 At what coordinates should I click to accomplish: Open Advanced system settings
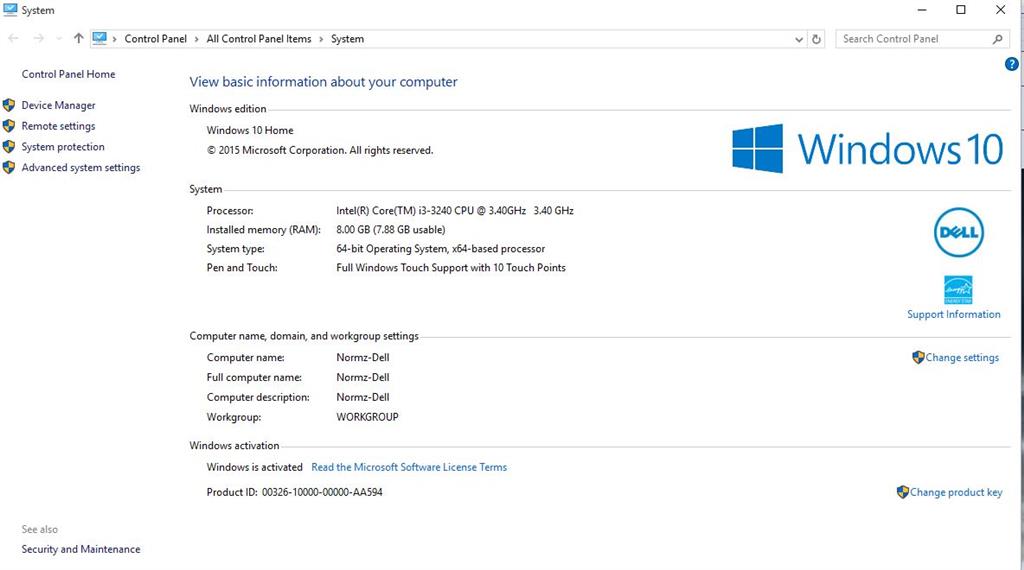[80, 168]
